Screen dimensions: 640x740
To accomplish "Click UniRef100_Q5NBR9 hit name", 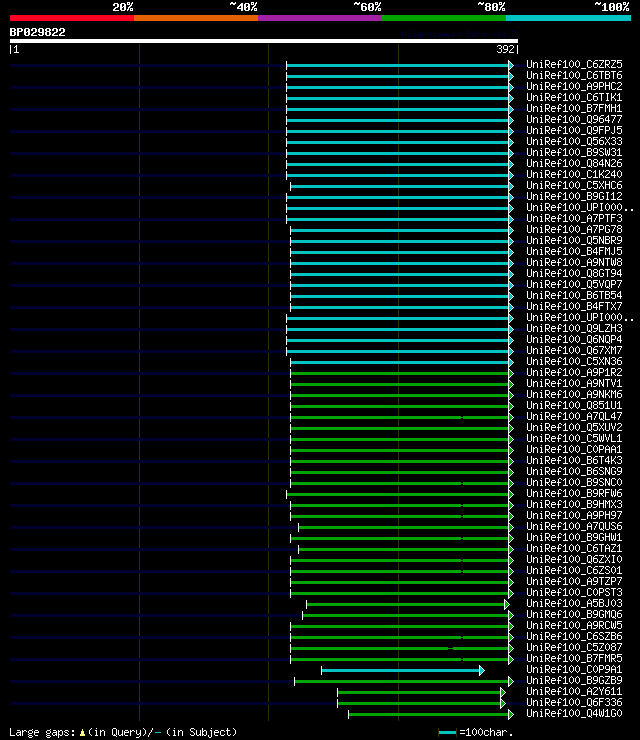I will [x=574, y=241].
